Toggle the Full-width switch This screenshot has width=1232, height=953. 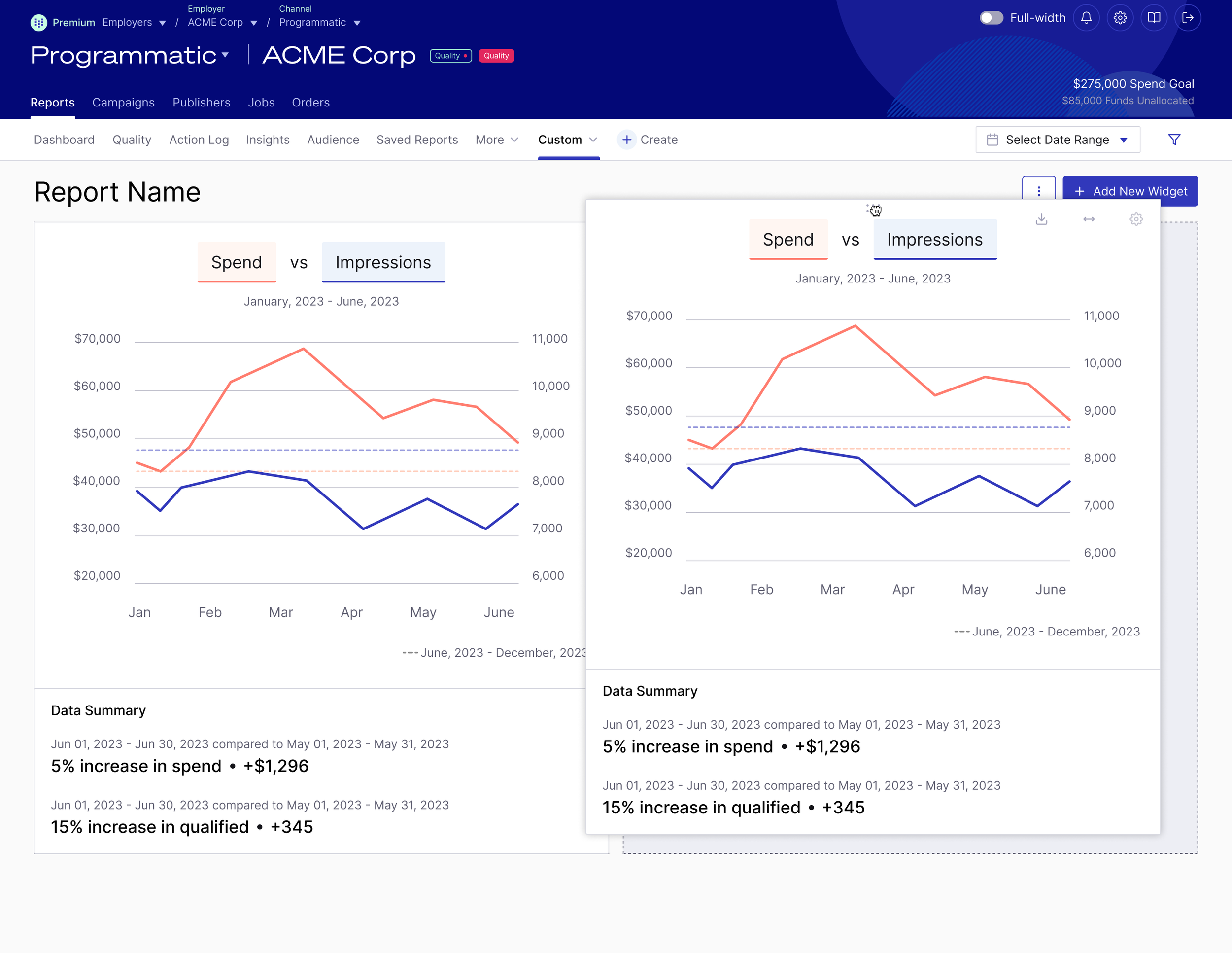[x=991, y=18]
